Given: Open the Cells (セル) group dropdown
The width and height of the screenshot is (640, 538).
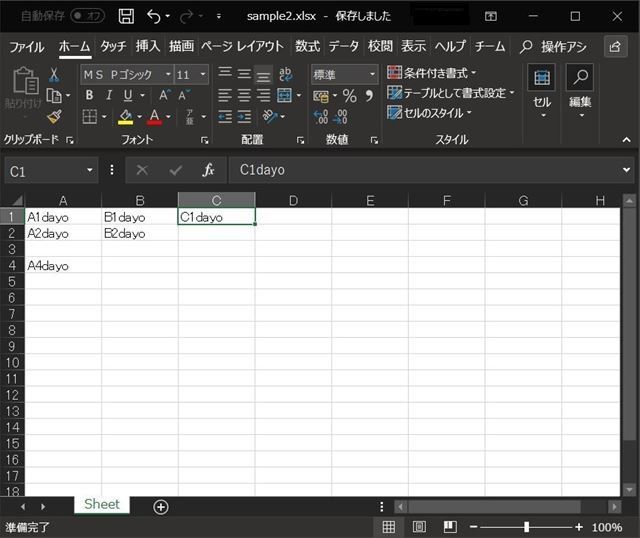Looking at the screenshot, I should 542,91.
